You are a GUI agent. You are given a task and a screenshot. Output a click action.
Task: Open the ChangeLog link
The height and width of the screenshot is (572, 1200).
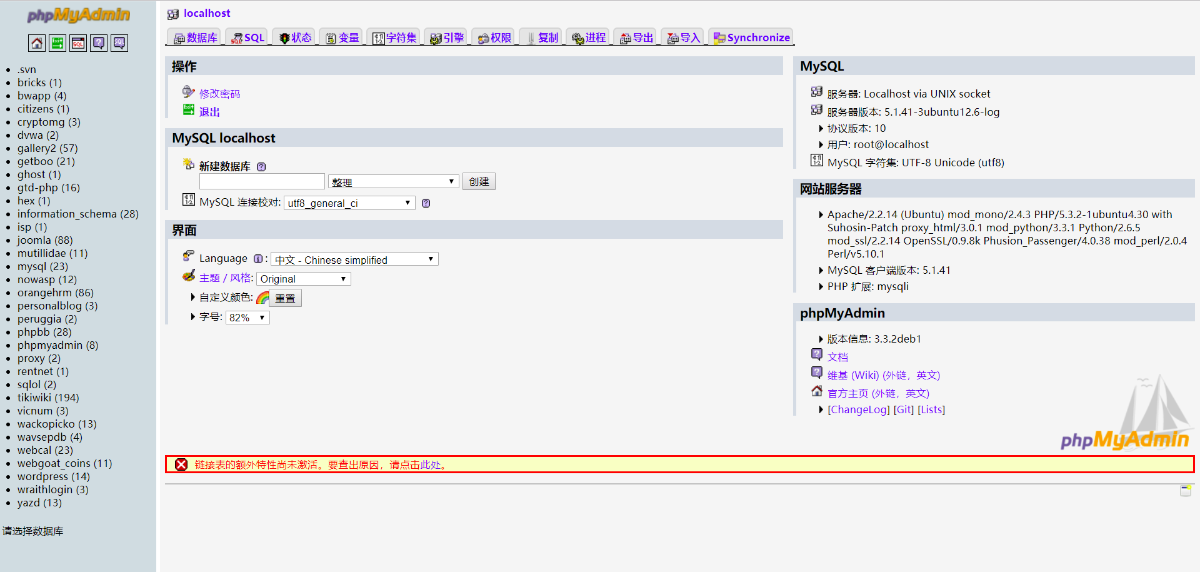[858, 410]
